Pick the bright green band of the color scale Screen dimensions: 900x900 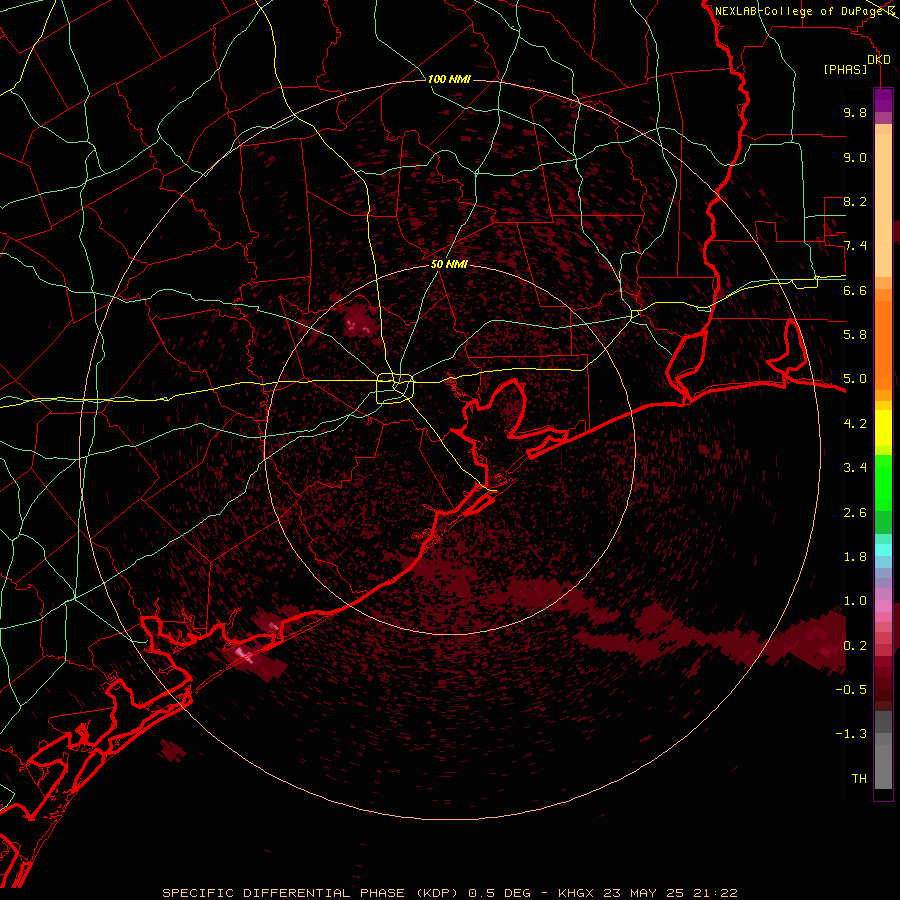(x=883, y=481)
